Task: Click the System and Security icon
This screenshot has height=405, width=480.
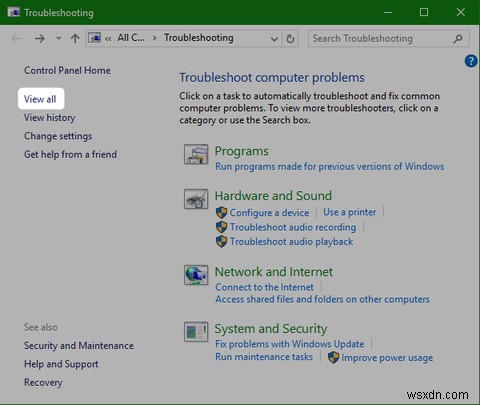Action: [x=196, y=332]
